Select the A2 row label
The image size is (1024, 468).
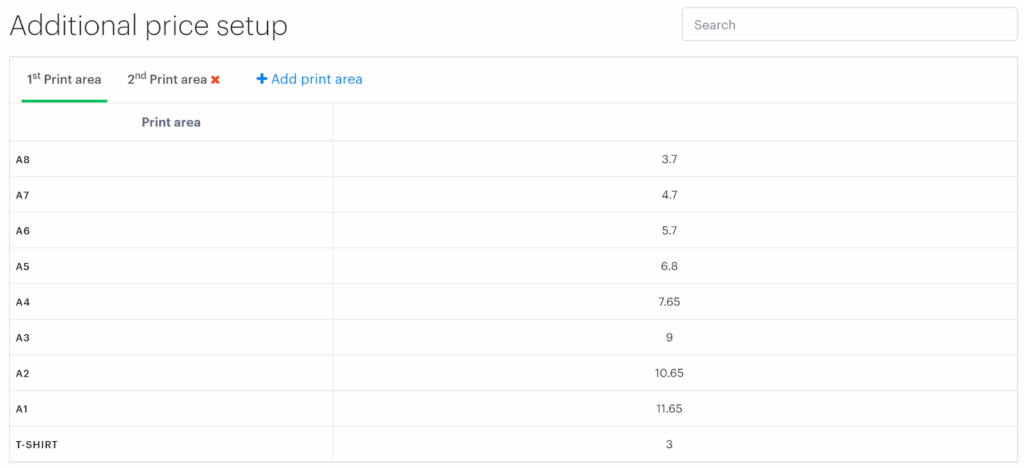23,373
